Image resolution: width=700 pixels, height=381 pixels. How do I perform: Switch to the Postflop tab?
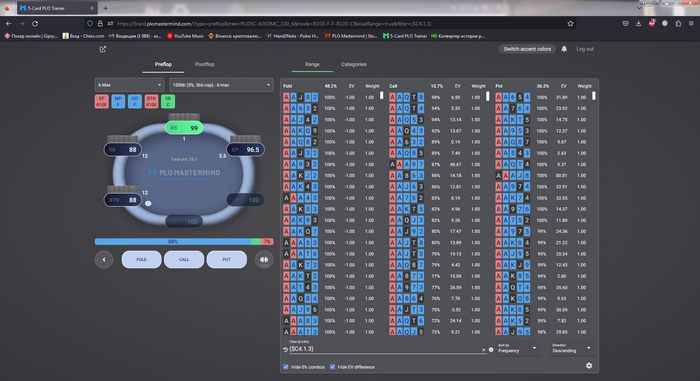204,64
